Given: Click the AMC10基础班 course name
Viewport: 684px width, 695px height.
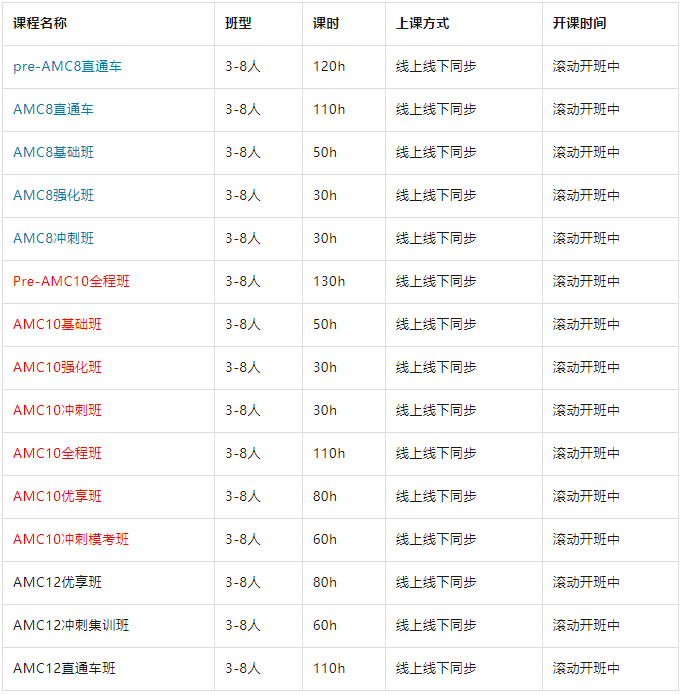Looking at the screenshot, I should click(57, 324).
